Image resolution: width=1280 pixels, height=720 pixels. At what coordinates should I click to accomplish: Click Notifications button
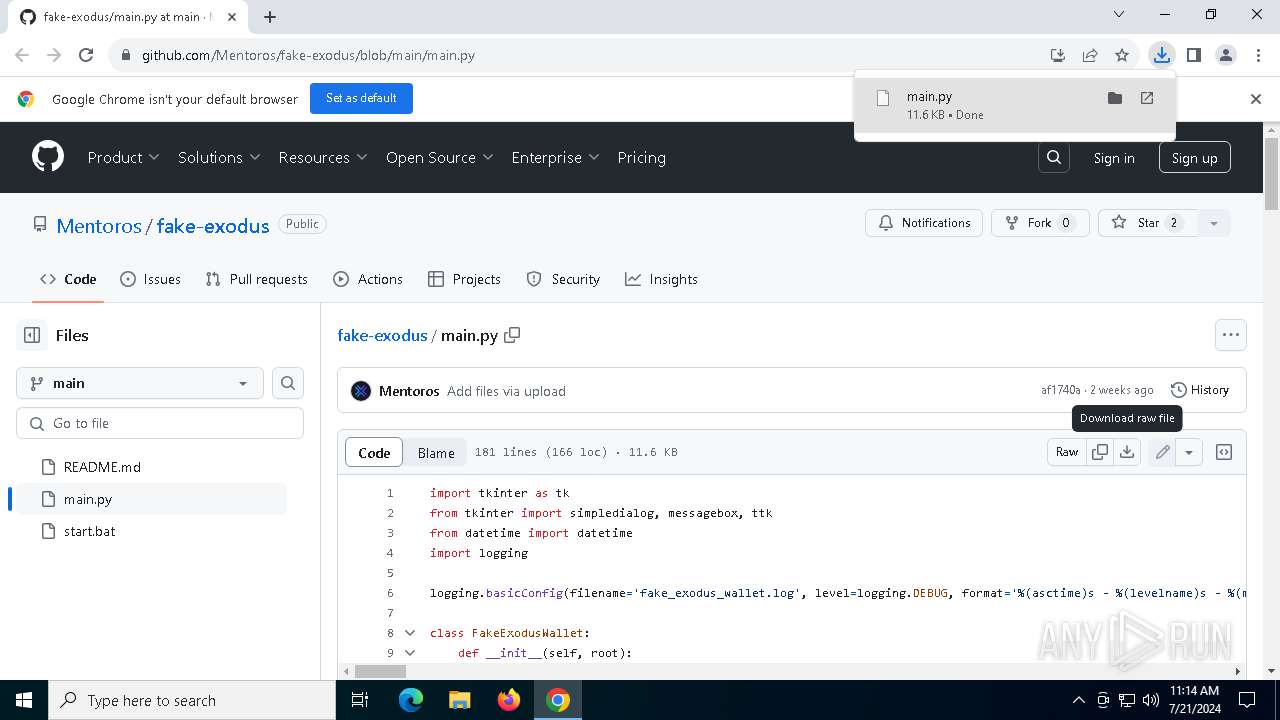[924, 223]
